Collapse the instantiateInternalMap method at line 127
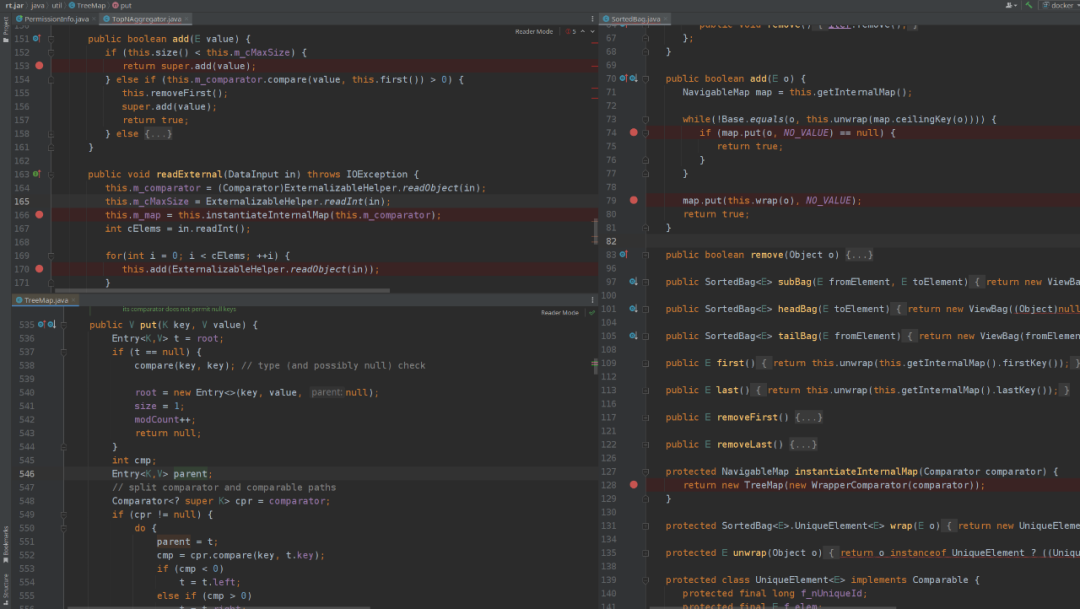The width and height of the screenshot is (1080, 609). click(x=645, y=472)
